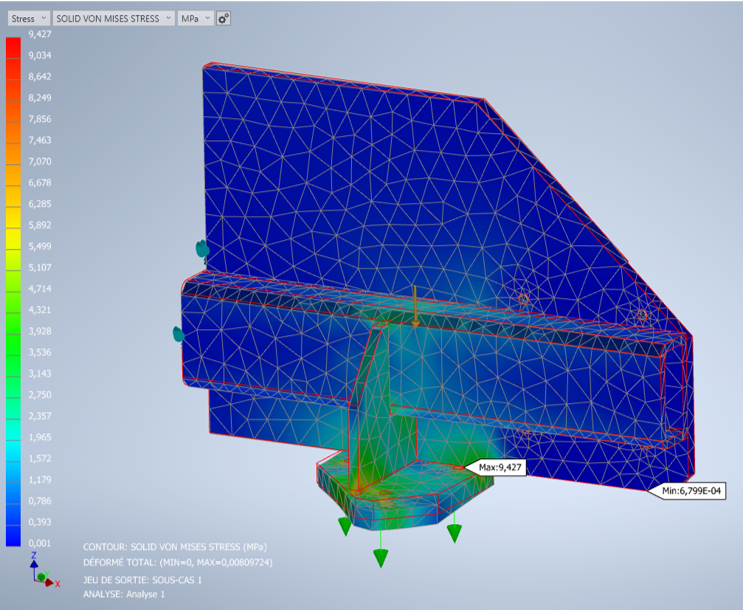
Task: Click the red band of the color legend
Action: (x=13, y=50)
